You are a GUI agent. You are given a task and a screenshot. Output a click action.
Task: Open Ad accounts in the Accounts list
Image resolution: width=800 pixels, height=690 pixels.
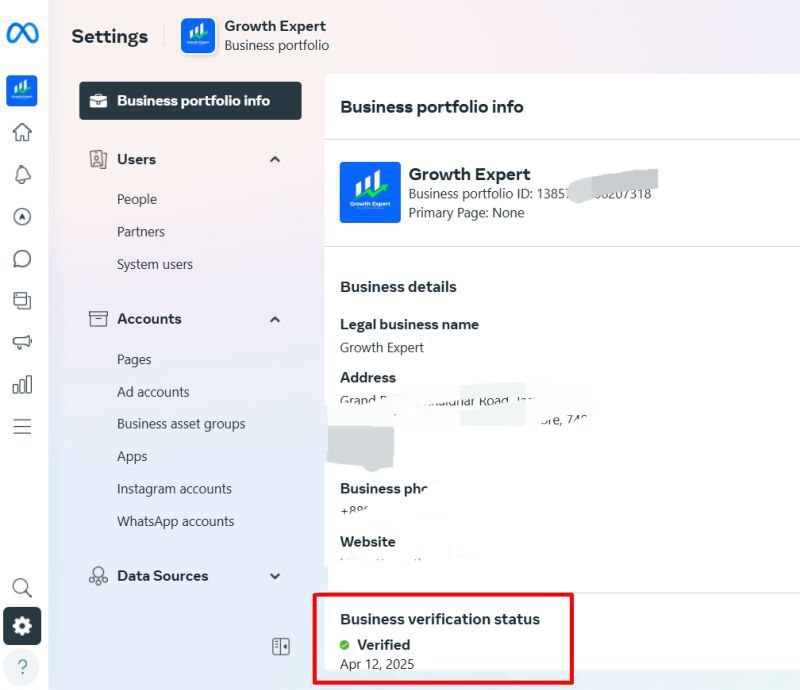pyautogui.click(x=152, y=392)
